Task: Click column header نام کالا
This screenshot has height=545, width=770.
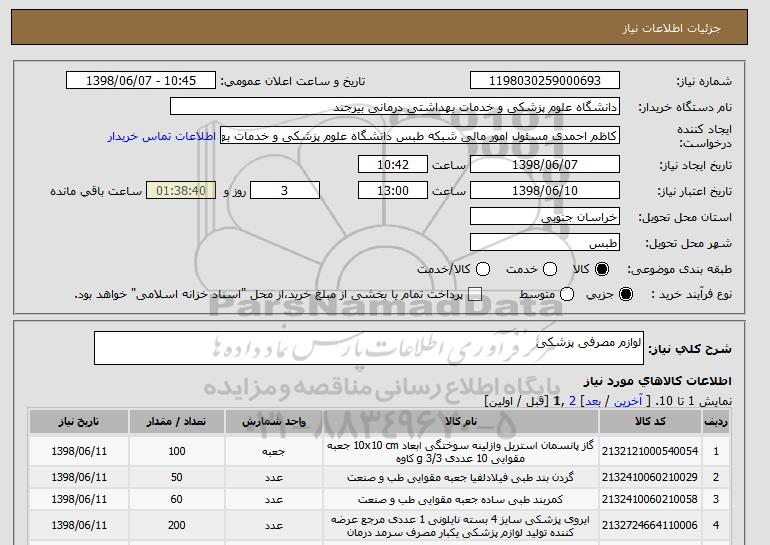Action: [461, 422]
